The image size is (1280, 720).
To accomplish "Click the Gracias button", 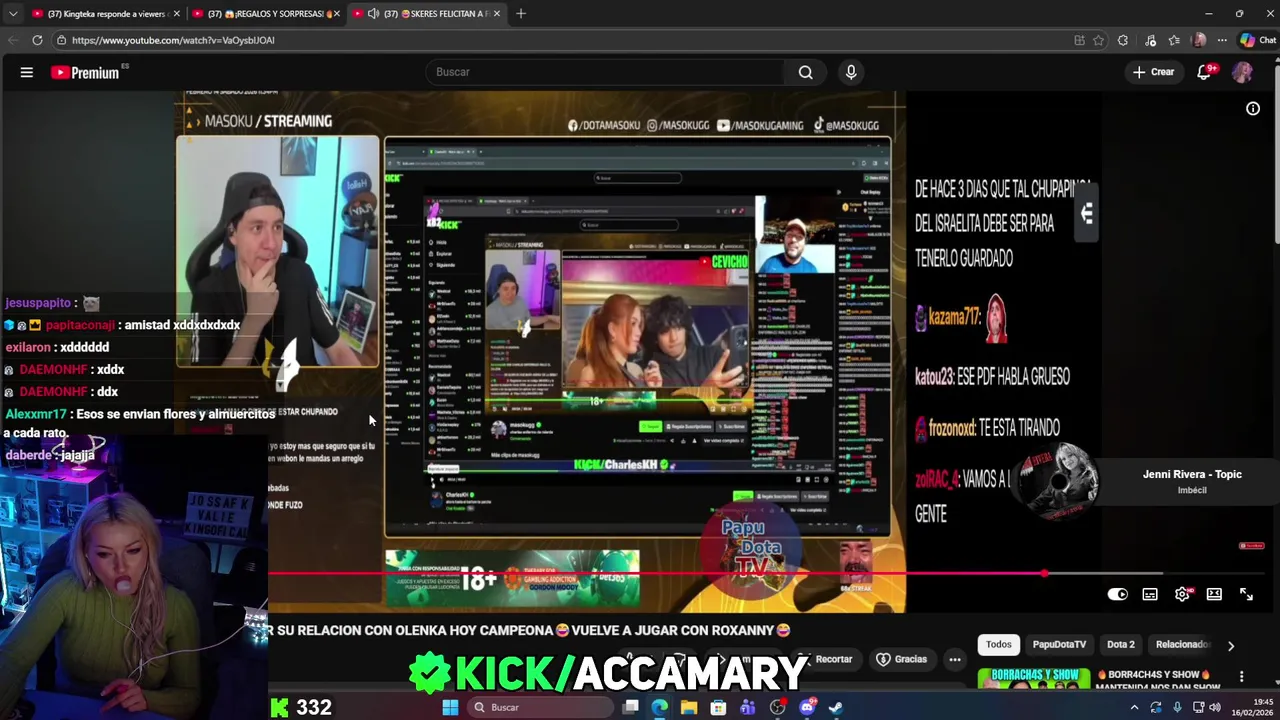I will [x=902, y=659].
